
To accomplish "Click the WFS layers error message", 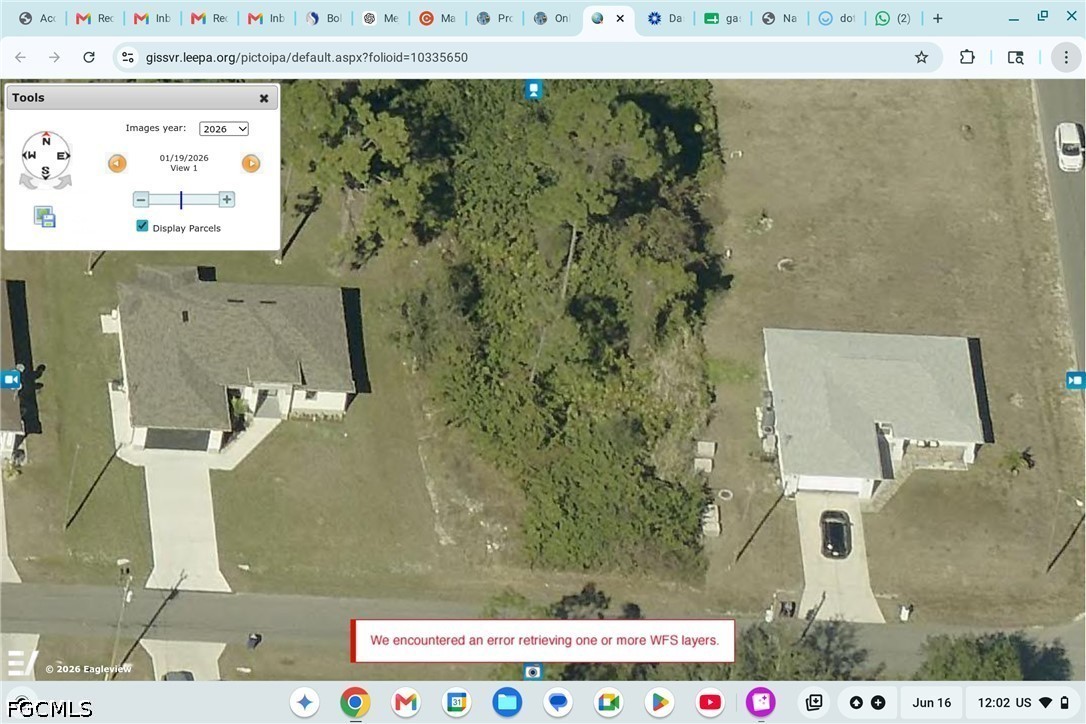I will pos(544,640).
